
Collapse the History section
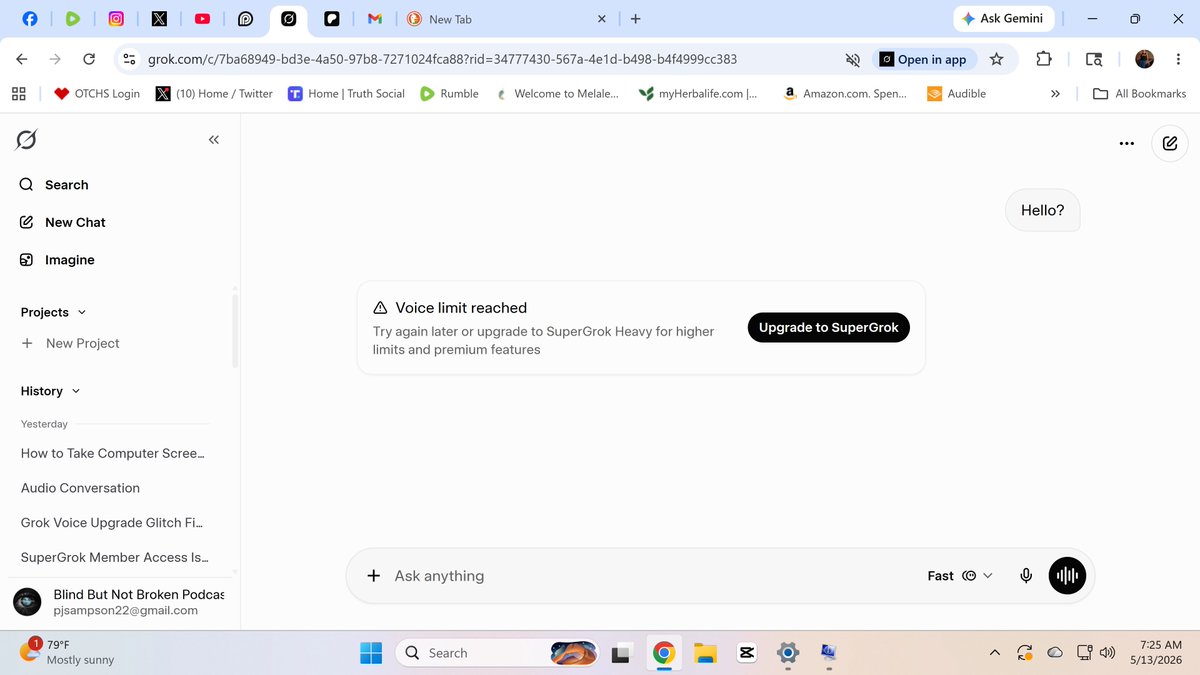pyautogui.click(x=51, y=391)
